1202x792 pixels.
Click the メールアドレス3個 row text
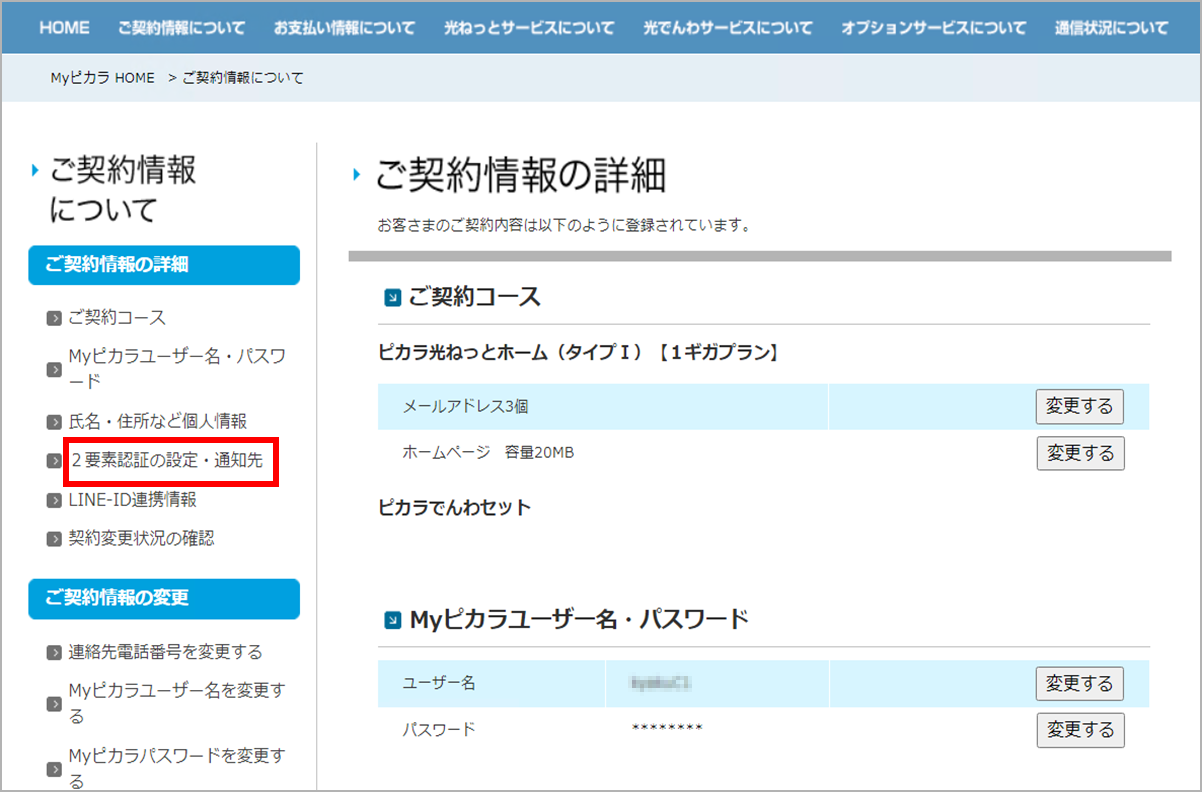(465, 406)
